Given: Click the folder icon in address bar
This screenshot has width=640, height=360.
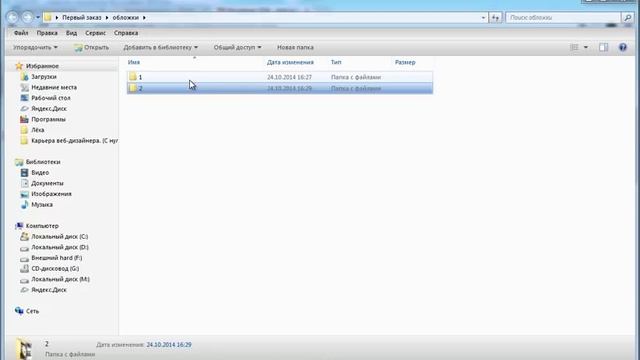Looking at the screenshot, I should click(48, 18).
